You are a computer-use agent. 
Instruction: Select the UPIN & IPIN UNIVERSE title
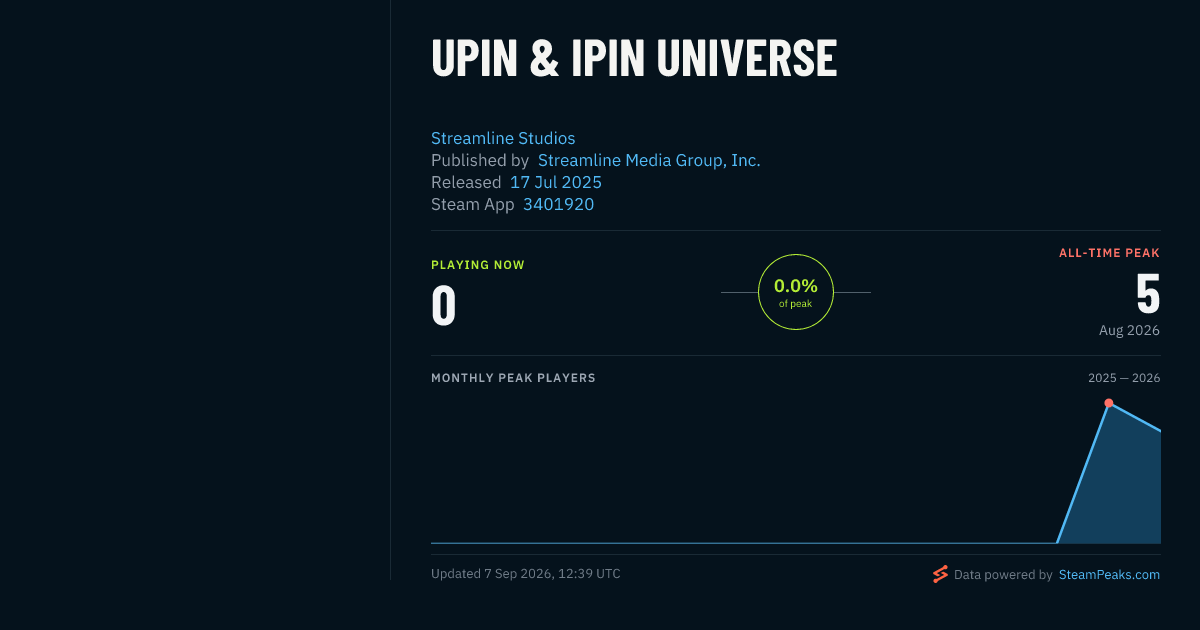coord(634,59)
